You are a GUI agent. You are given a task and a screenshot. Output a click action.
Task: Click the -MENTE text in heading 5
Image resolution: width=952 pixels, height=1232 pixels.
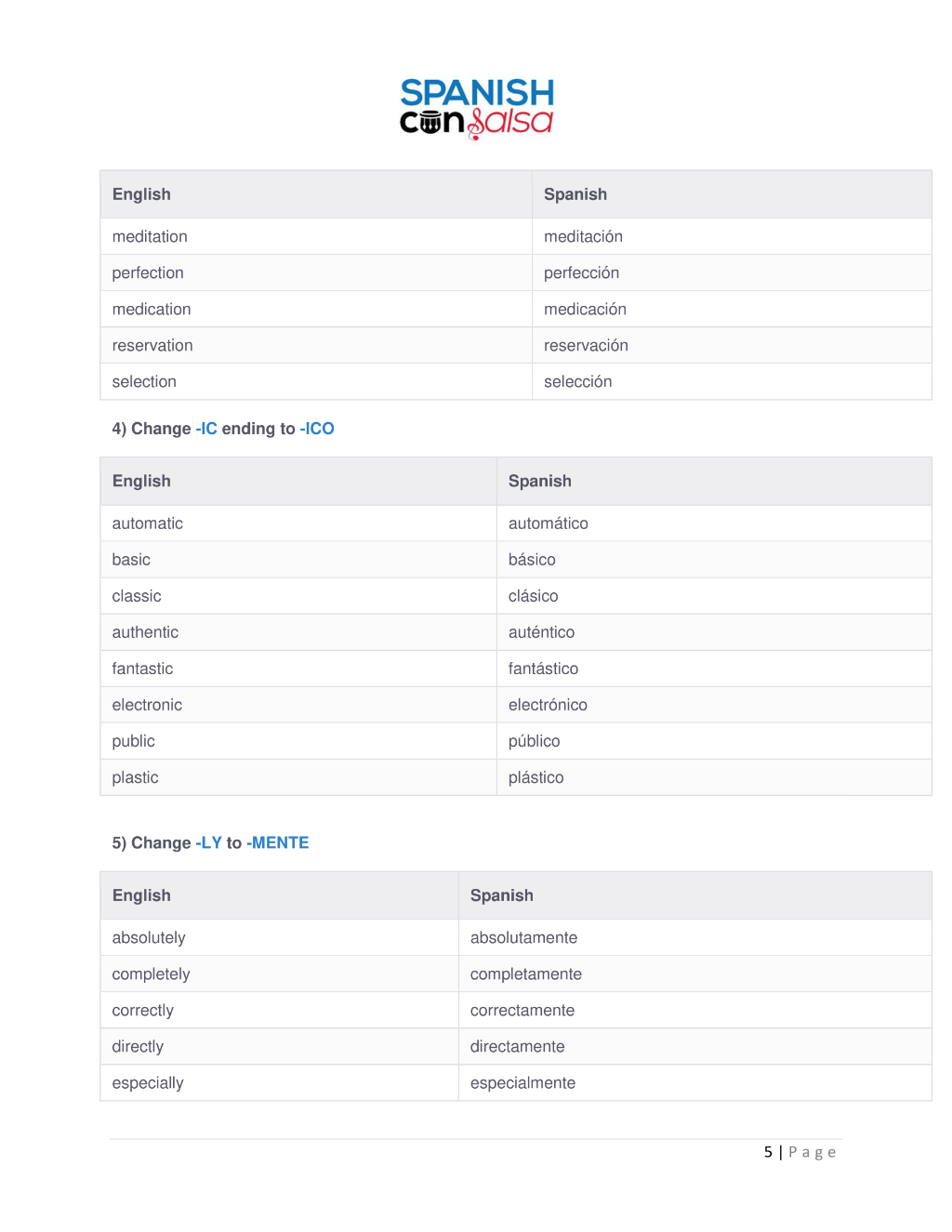point(277,843)
